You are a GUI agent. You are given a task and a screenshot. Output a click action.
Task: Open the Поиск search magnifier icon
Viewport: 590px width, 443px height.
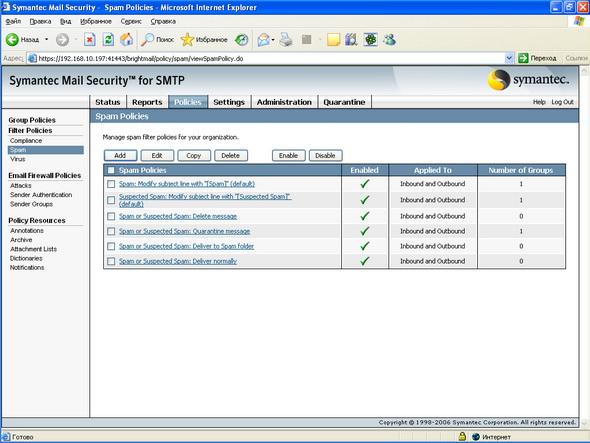coord(147,40)
